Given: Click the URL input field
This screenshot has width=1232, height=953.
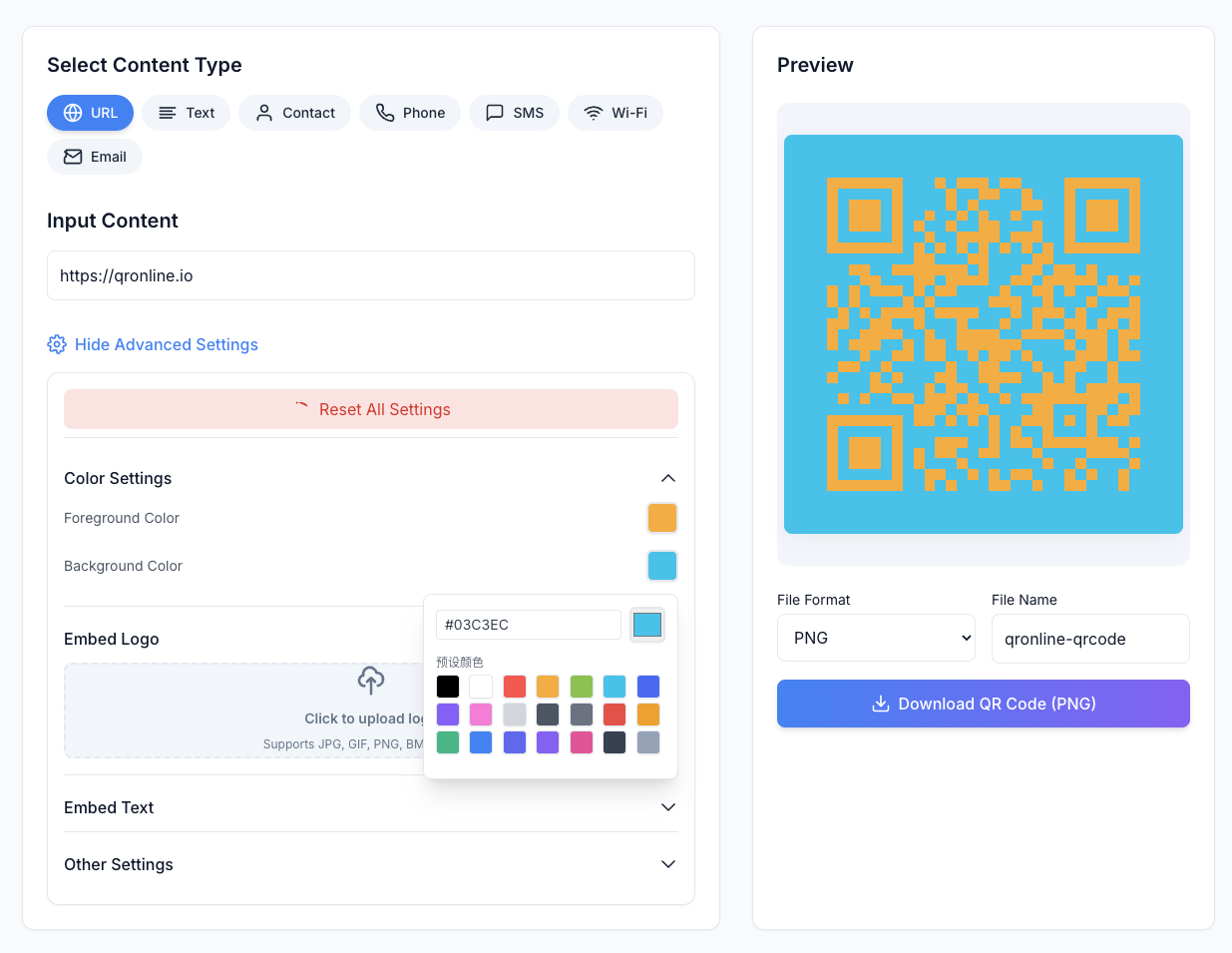Looking at the screenshot, I should coord(371,275).
